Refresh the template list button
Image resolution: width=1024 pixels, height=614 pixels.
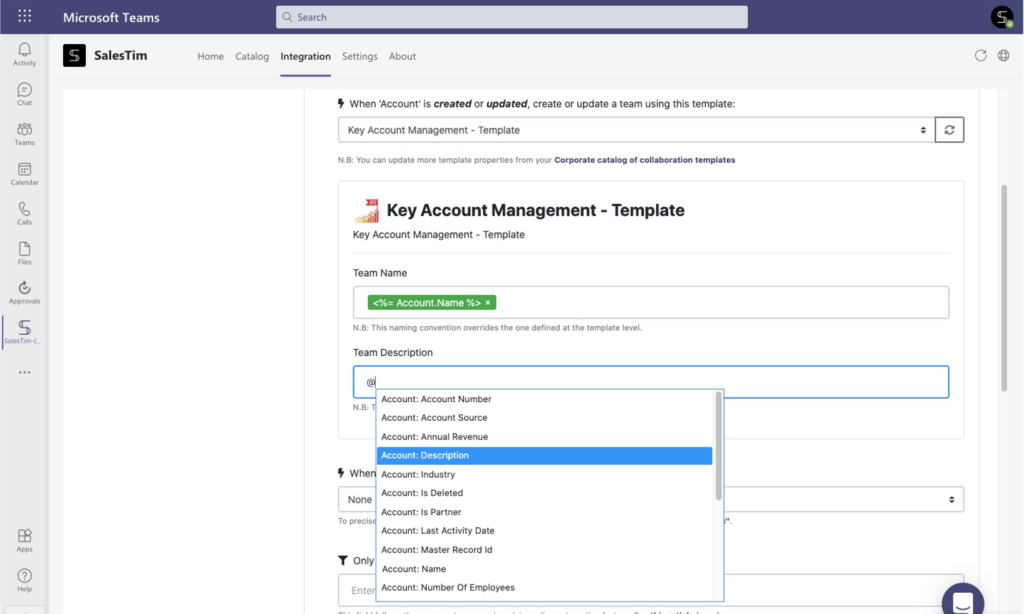[x=949, y=130]
